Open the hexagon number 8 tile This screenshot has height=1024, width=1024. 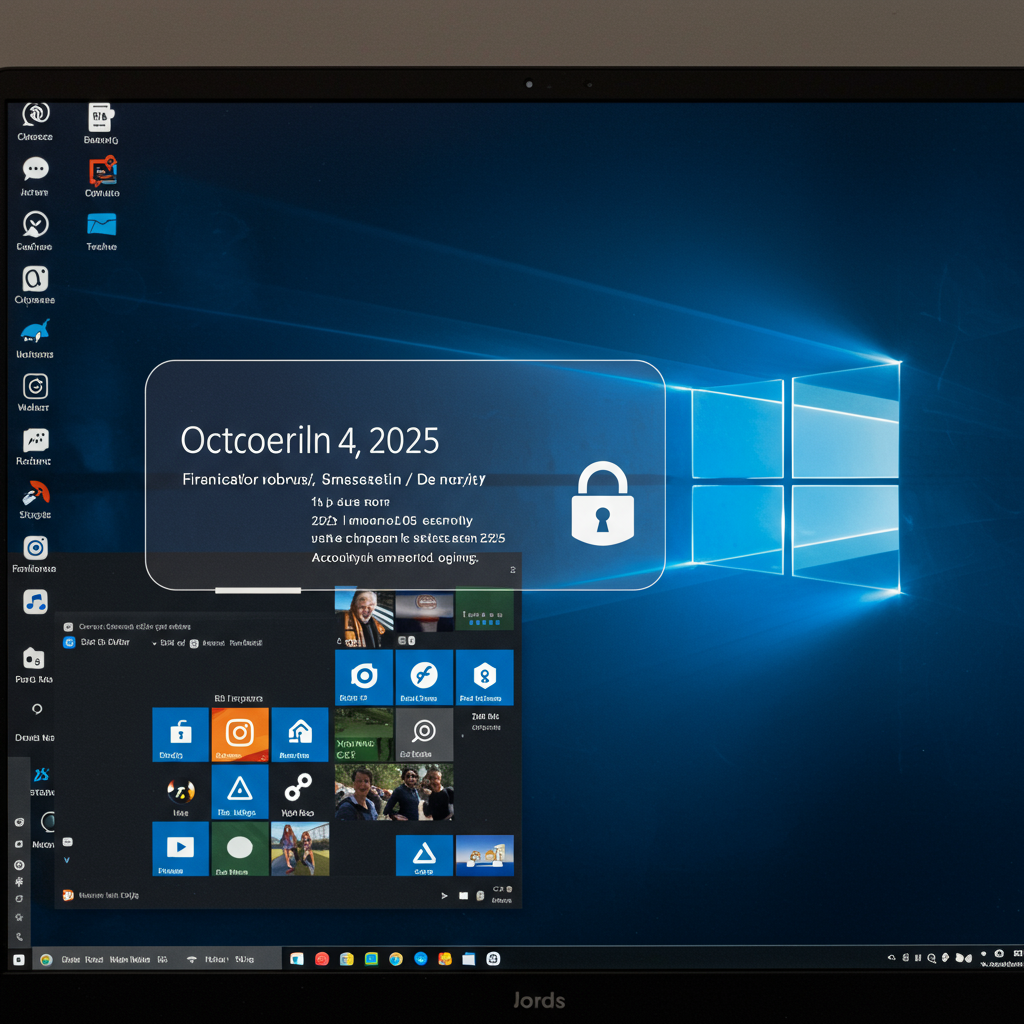485,677
